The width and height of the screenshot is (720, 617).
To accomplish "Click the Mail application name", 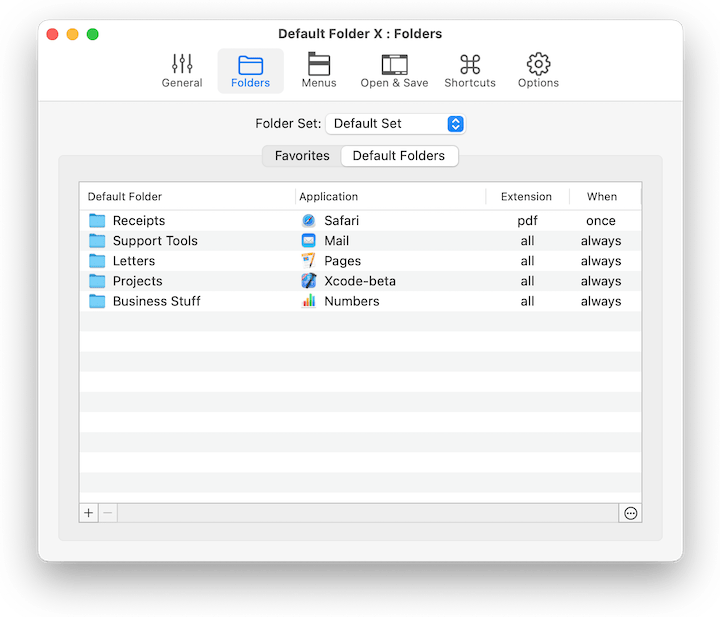I will 337,241.
